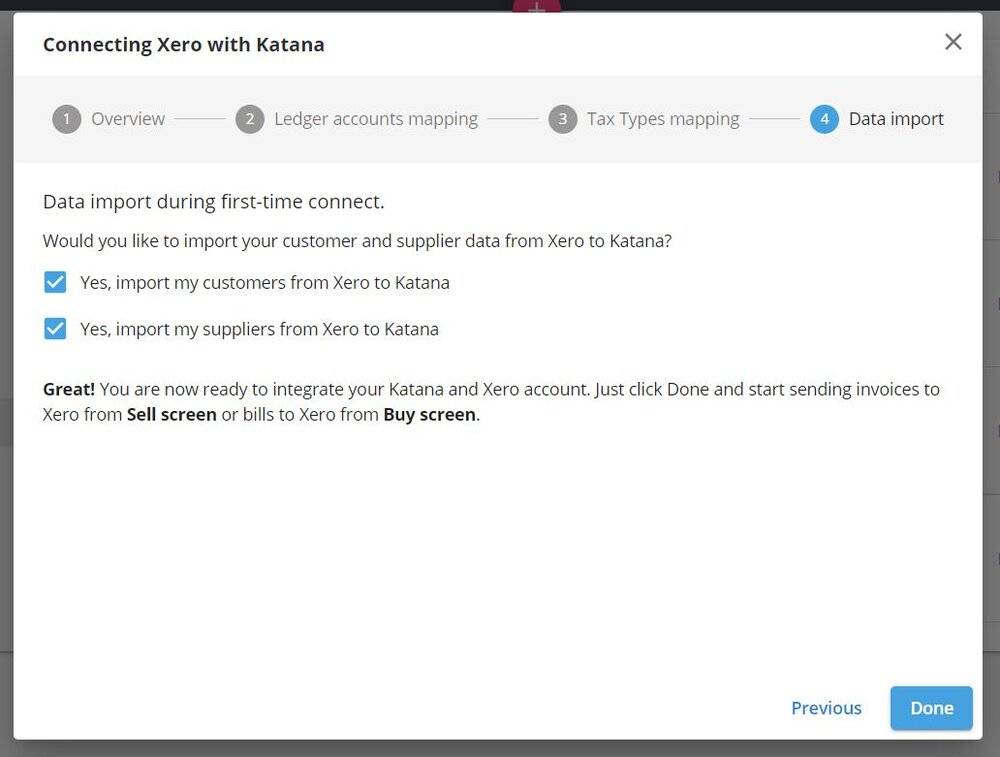Switch to the Tax Types mapping step

(643, 119)
